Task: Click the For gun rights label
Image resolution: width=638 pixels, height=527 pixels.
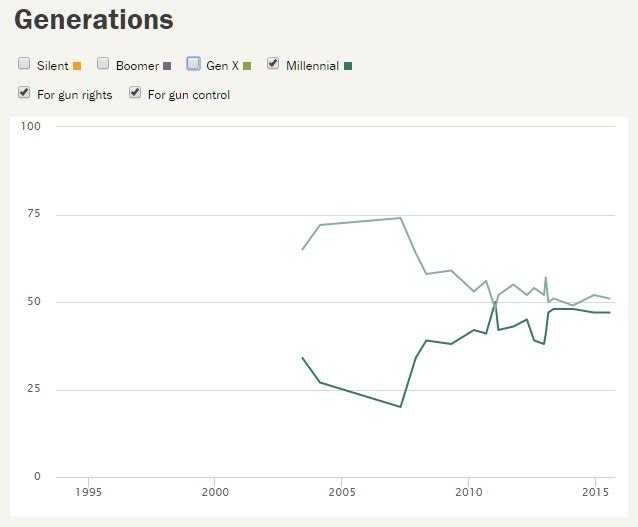Action: click(x=74, y=95)
